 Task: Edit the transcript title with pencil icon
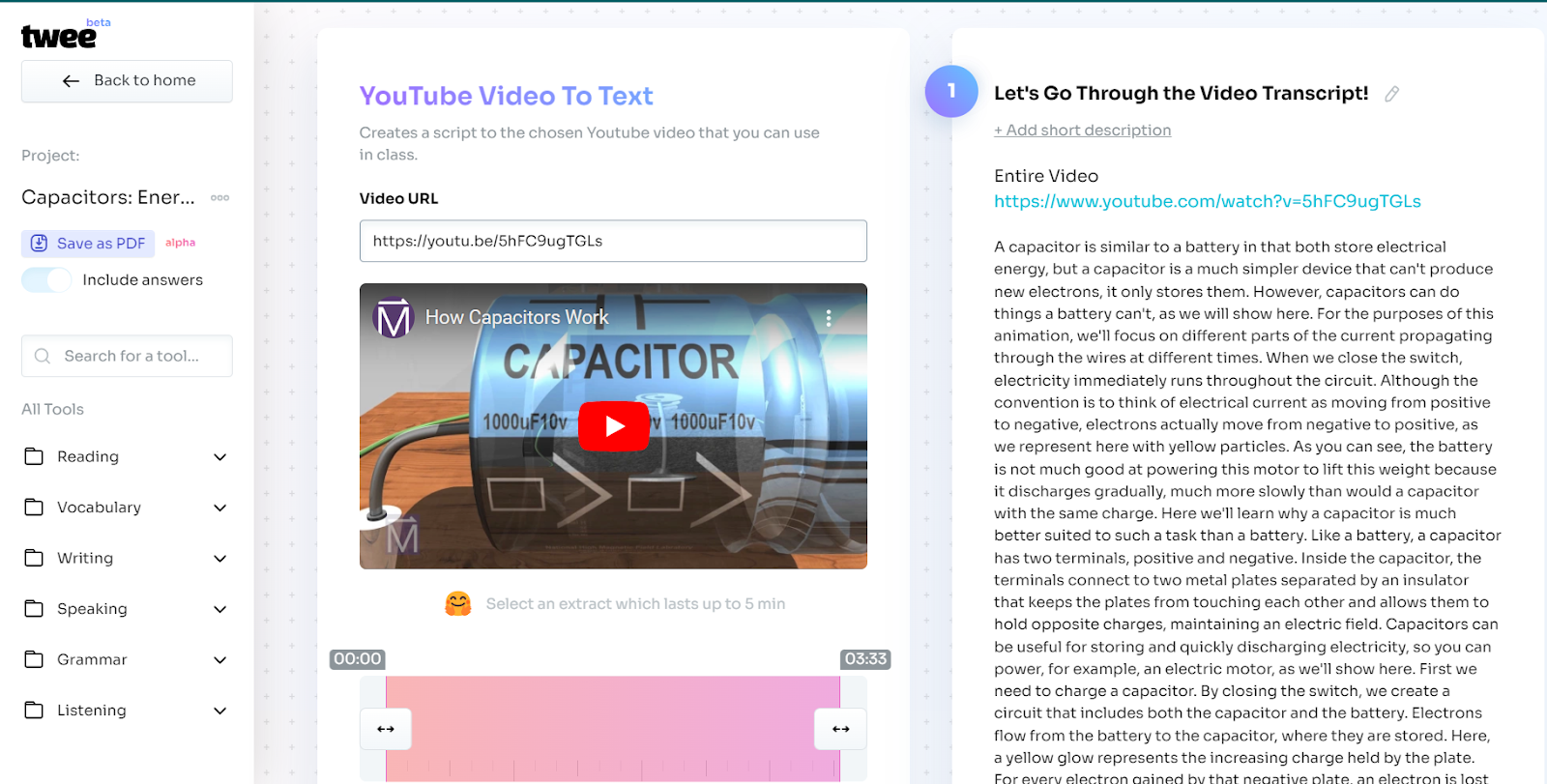pos(1392,94)
